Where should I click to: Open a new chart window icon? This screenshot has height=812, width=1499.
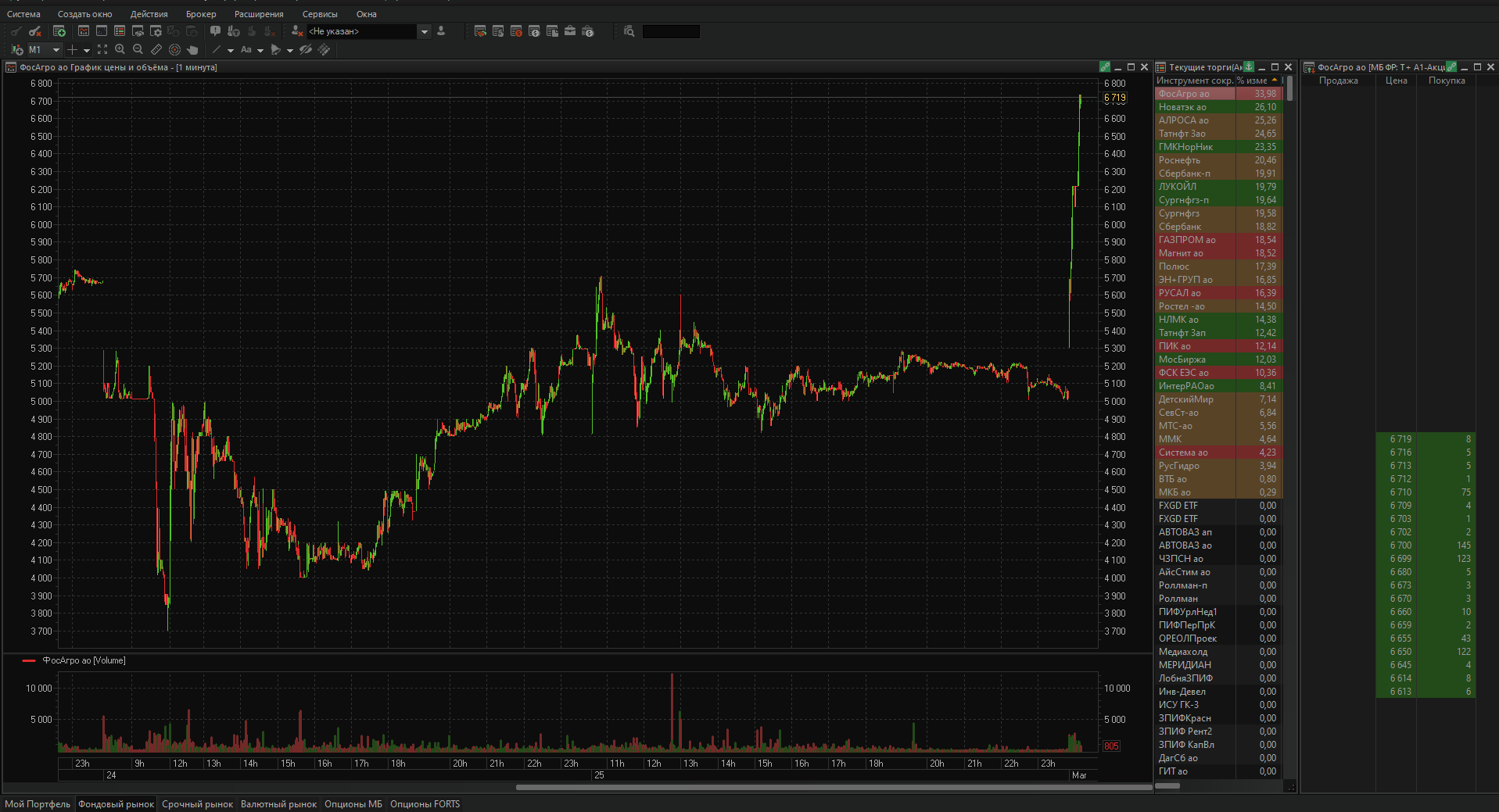click(x=84, y=31)
